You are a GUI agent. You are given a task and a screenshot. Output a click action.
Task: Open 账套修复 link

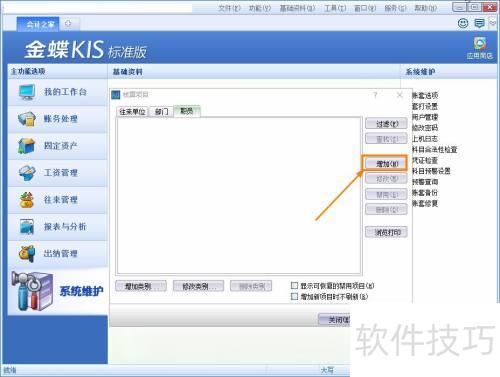pos(425,203)
